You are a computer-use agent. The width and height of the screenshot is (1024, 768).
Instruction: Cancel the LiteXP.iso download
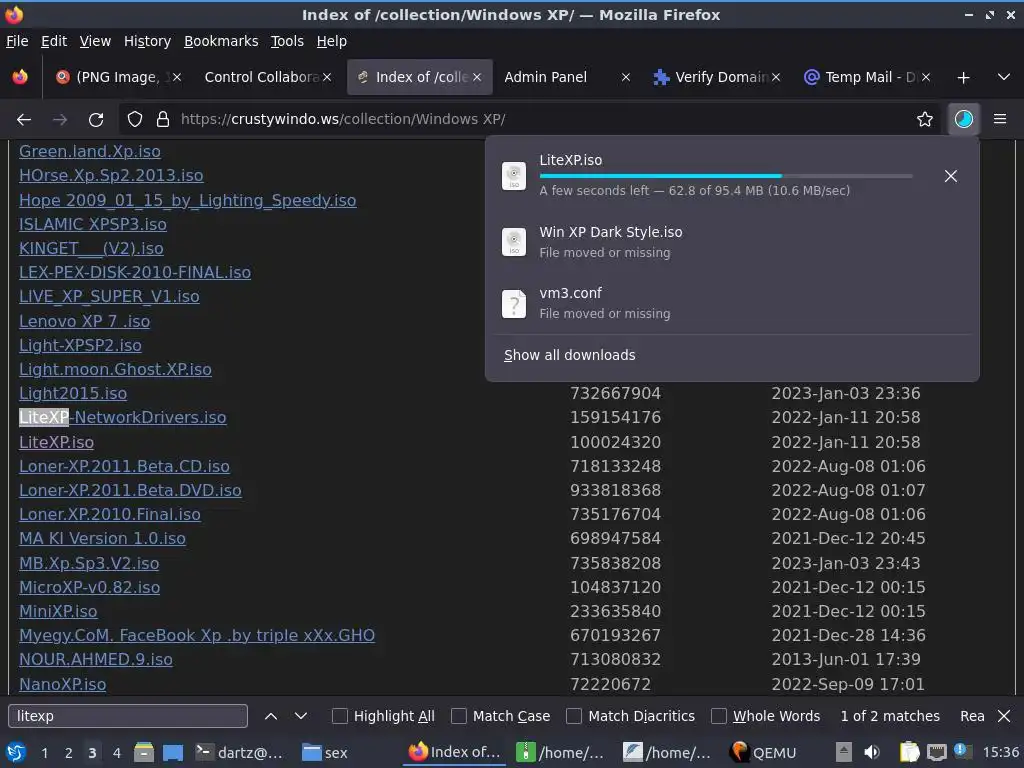pyautogui.click(x=951, y=176)
